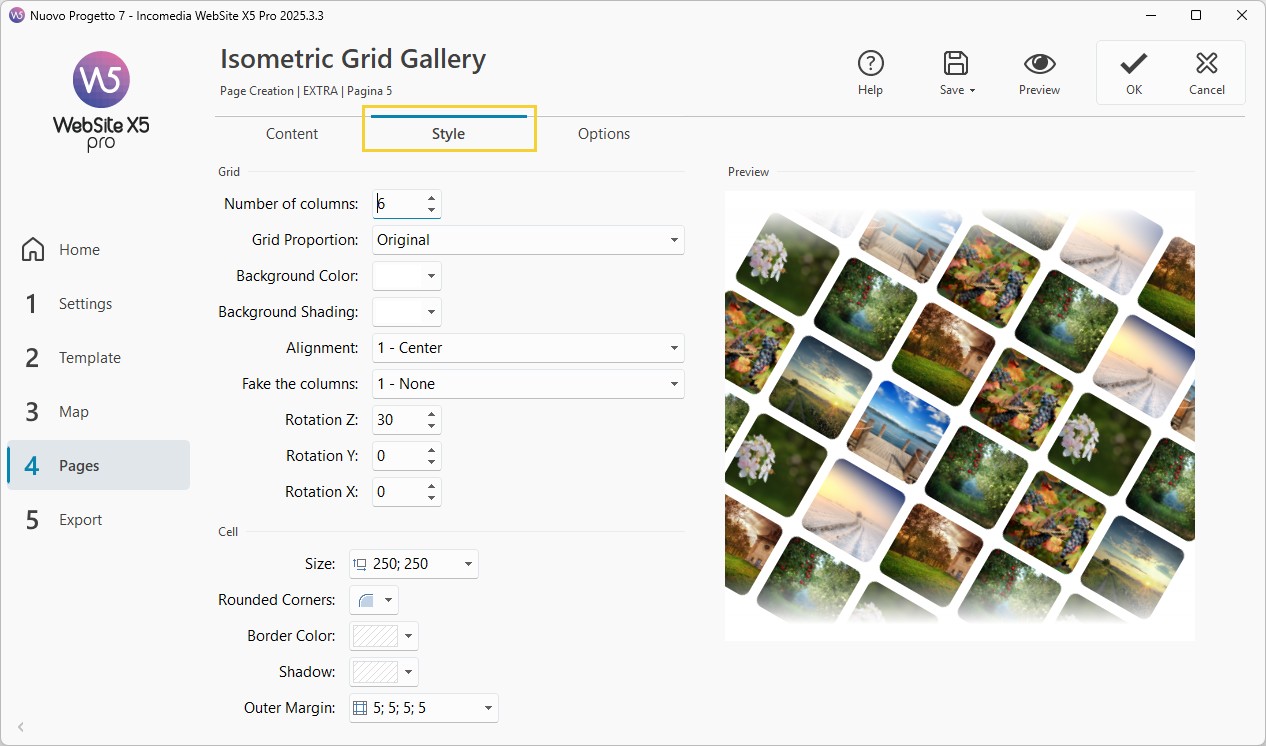The height and width of the screenshot is (746, 1266).
Task: Open the Background Color picker
Action: (x=406, y=276)
